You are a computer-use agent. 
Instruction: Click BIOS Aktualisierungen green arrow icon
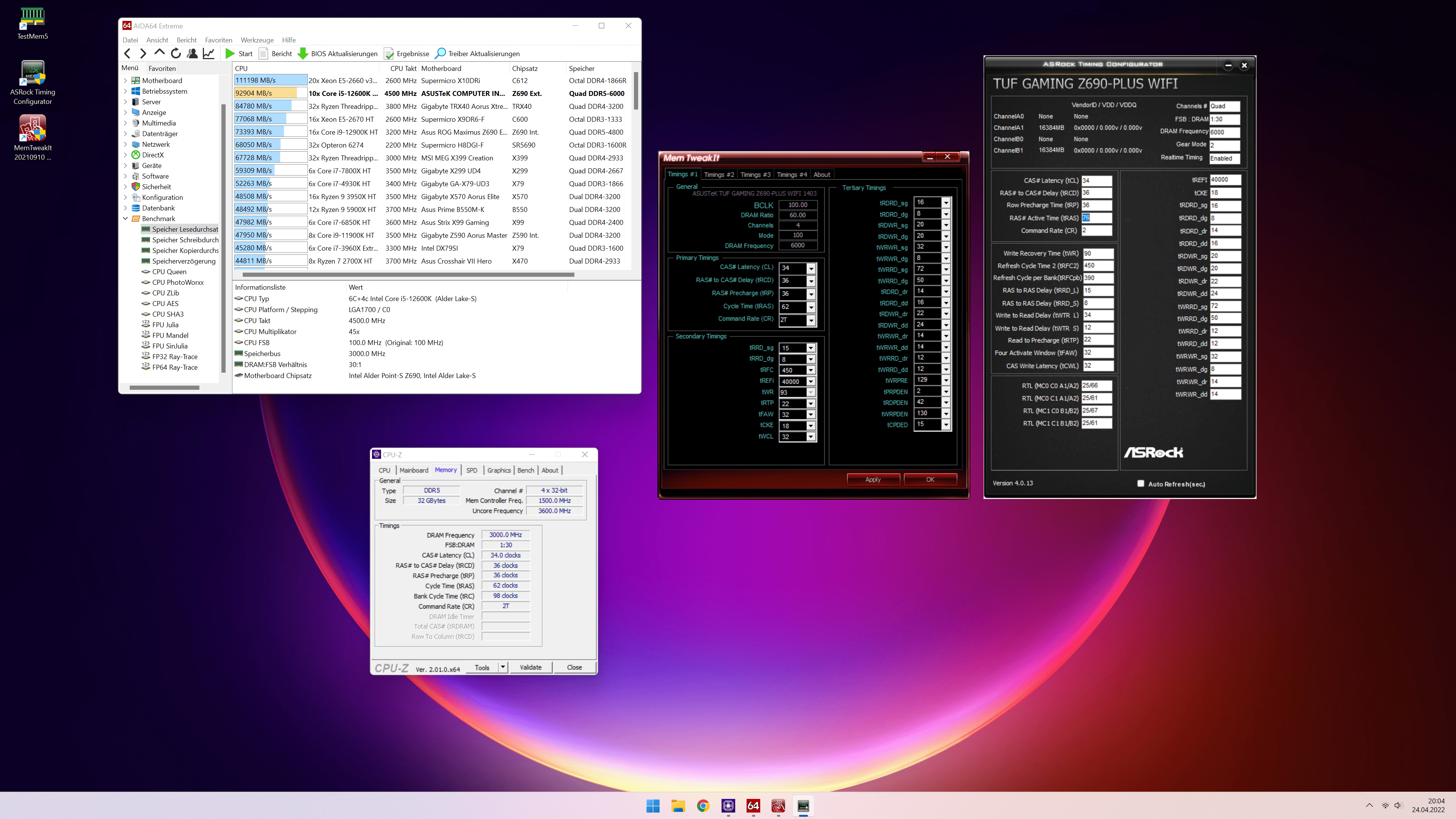click(303, 53)
